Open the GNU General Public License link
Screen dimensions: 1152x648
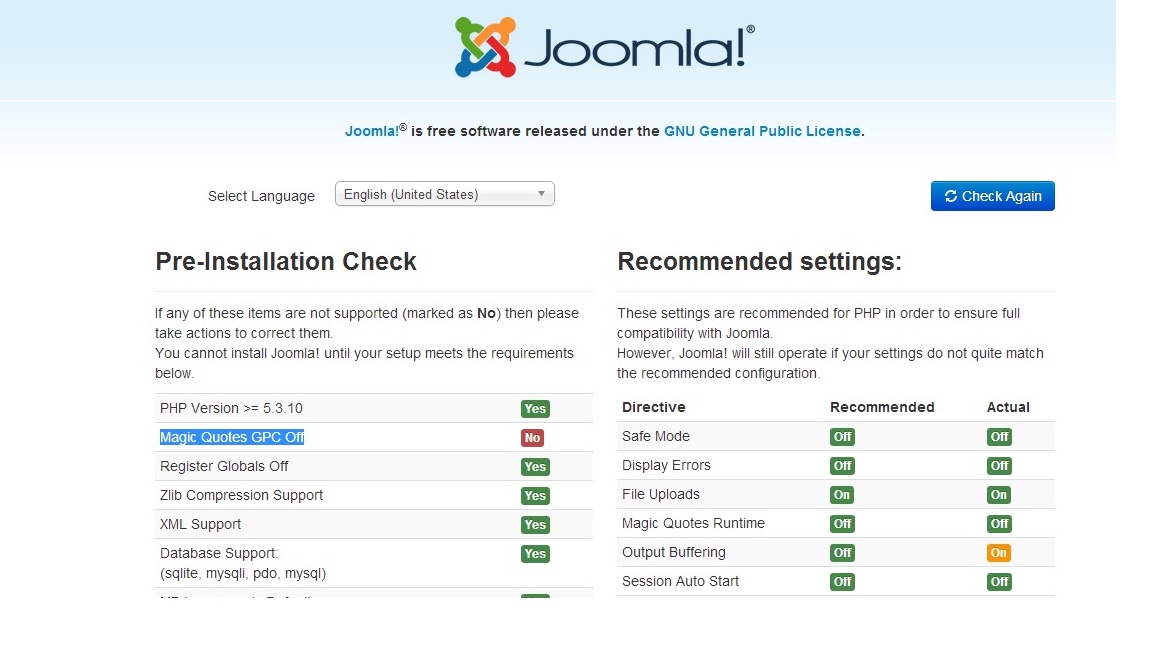point(762,131)
